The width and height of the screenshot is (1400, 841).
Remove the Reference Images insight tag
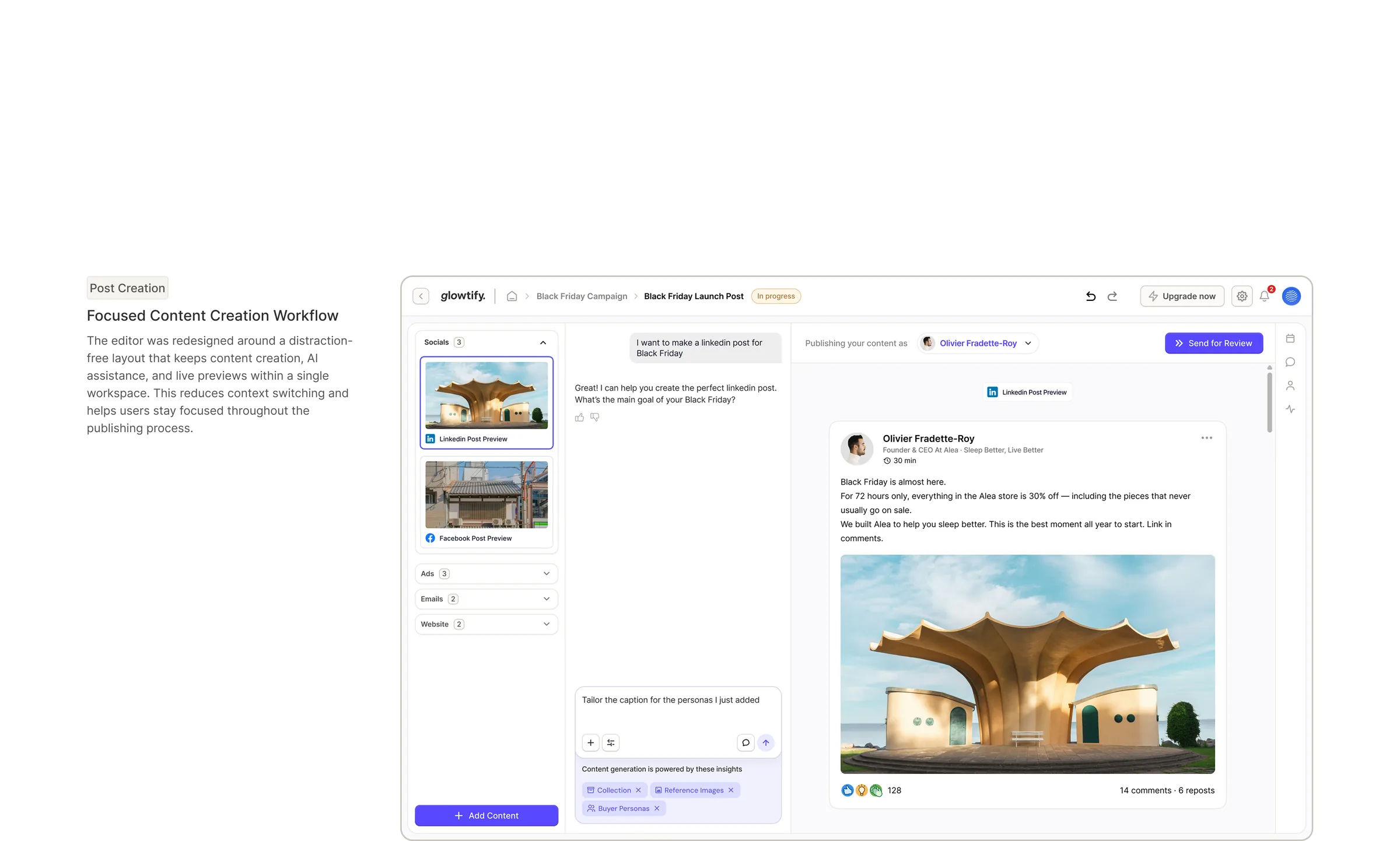click(x=731, y=790)
